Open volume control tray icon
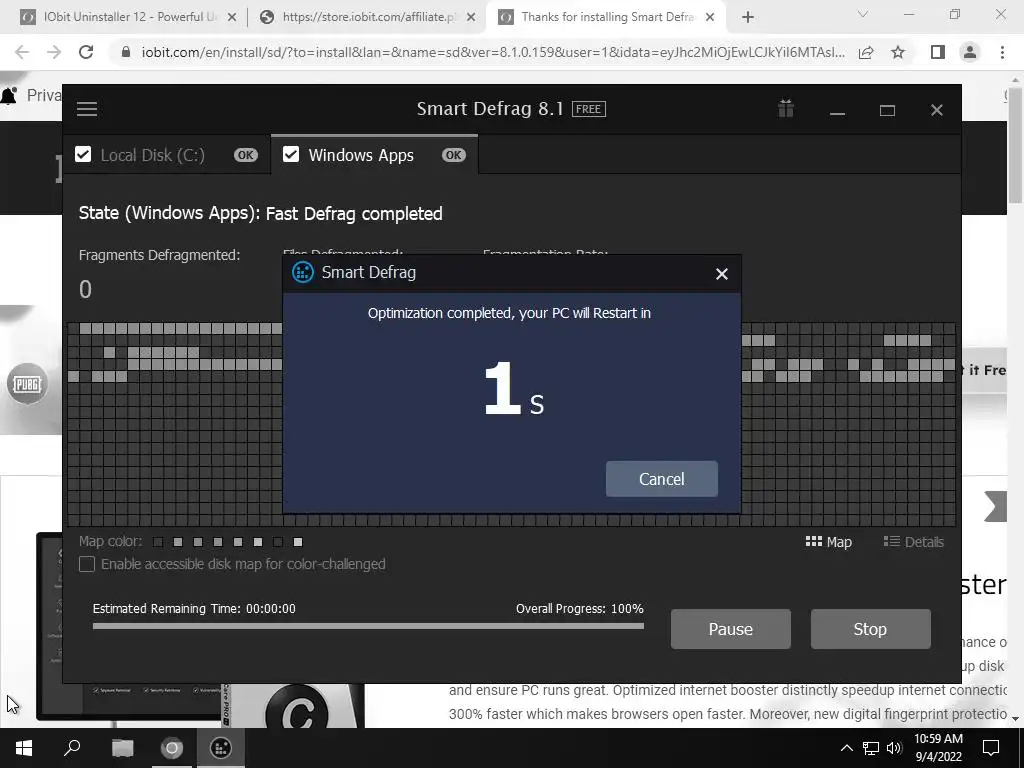Image resolution: width=1024 pixels, height=768 pixels. 894,748
